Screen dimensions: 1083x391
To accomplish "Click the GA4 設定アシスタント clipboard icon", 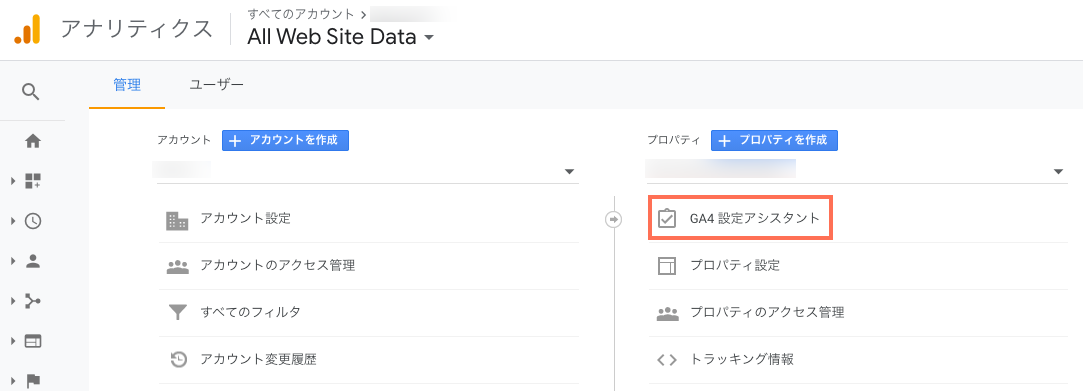I will pos(667,219).
